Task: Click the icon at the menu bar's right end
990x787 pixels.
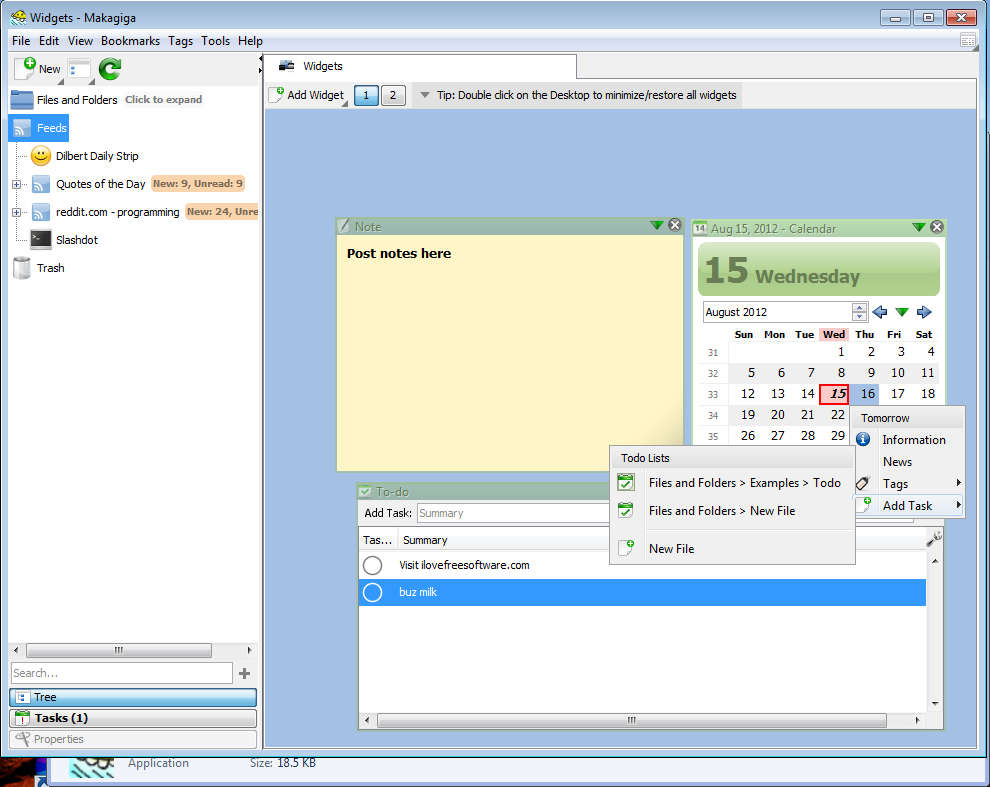Action: pos(968,40)
